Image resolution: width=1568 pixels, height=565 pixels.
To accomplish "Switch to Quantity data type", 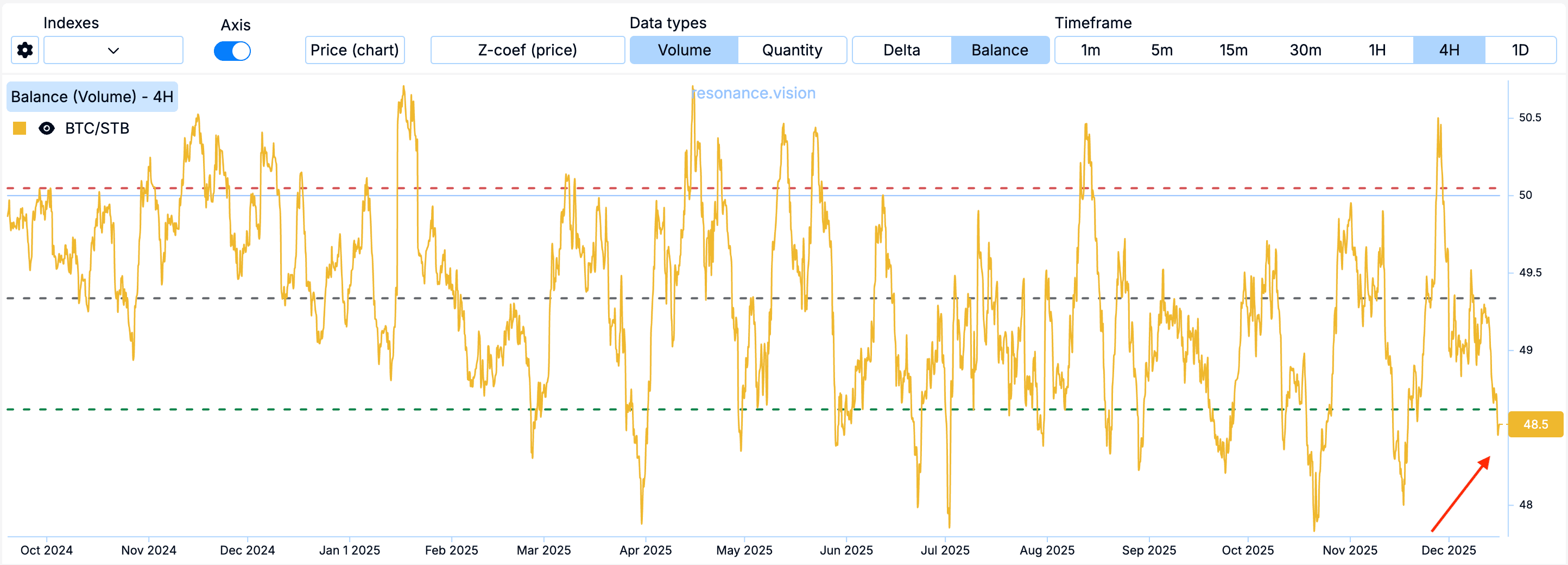I will coord(792,50).
